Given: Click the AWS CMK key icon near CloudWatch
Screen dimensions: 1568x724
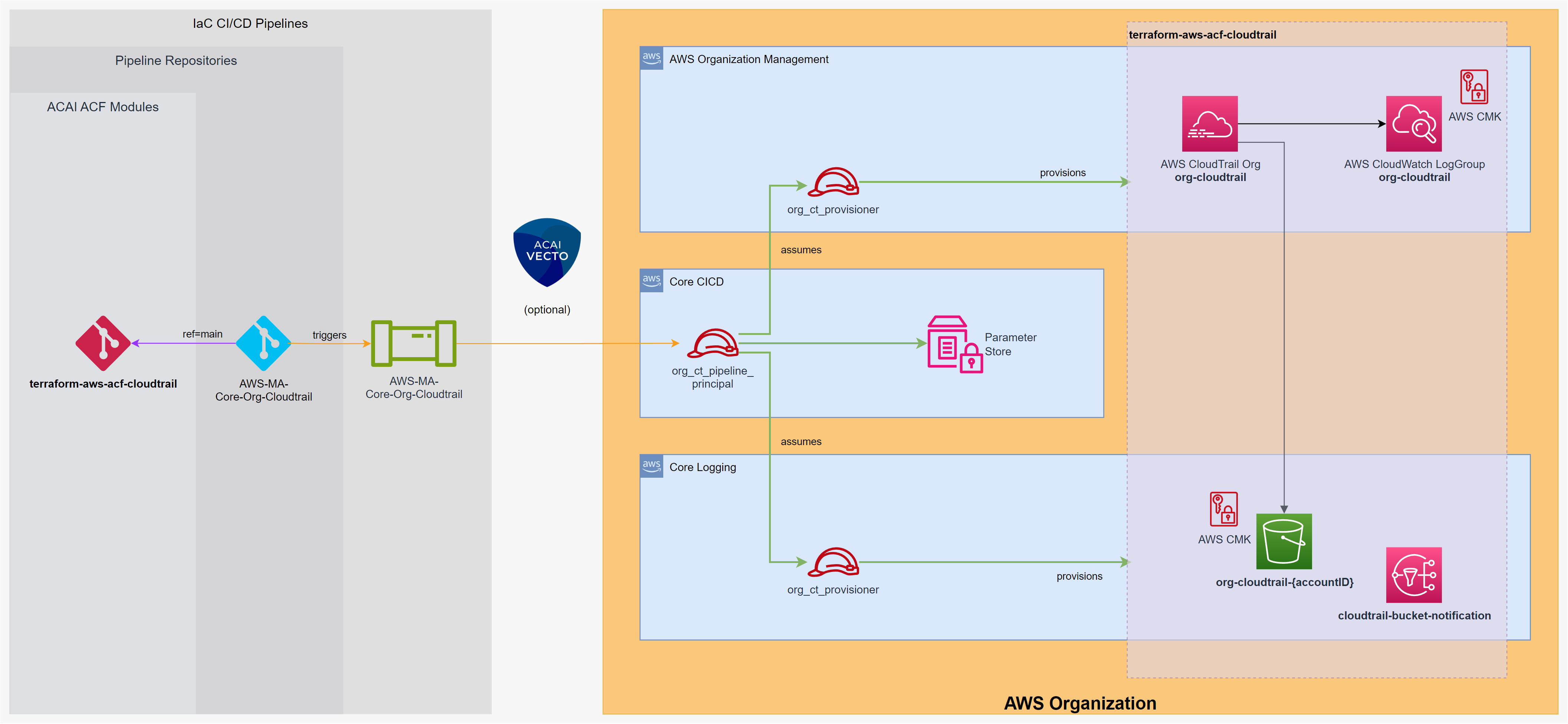Looking at the screenshot, I should [x=1474, y=87].
